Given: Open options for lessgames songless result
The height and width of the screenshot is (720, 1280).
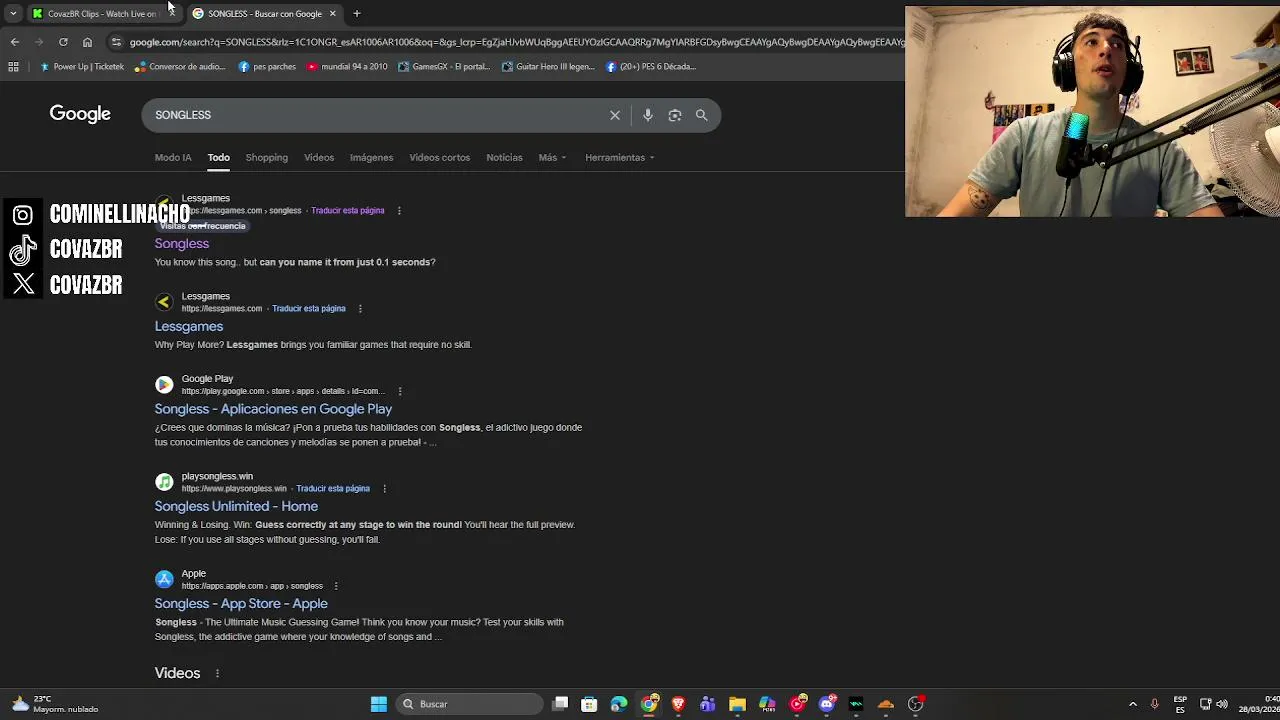Looking at the screenshot, I should pyautogui.click(x=399, y=211).
